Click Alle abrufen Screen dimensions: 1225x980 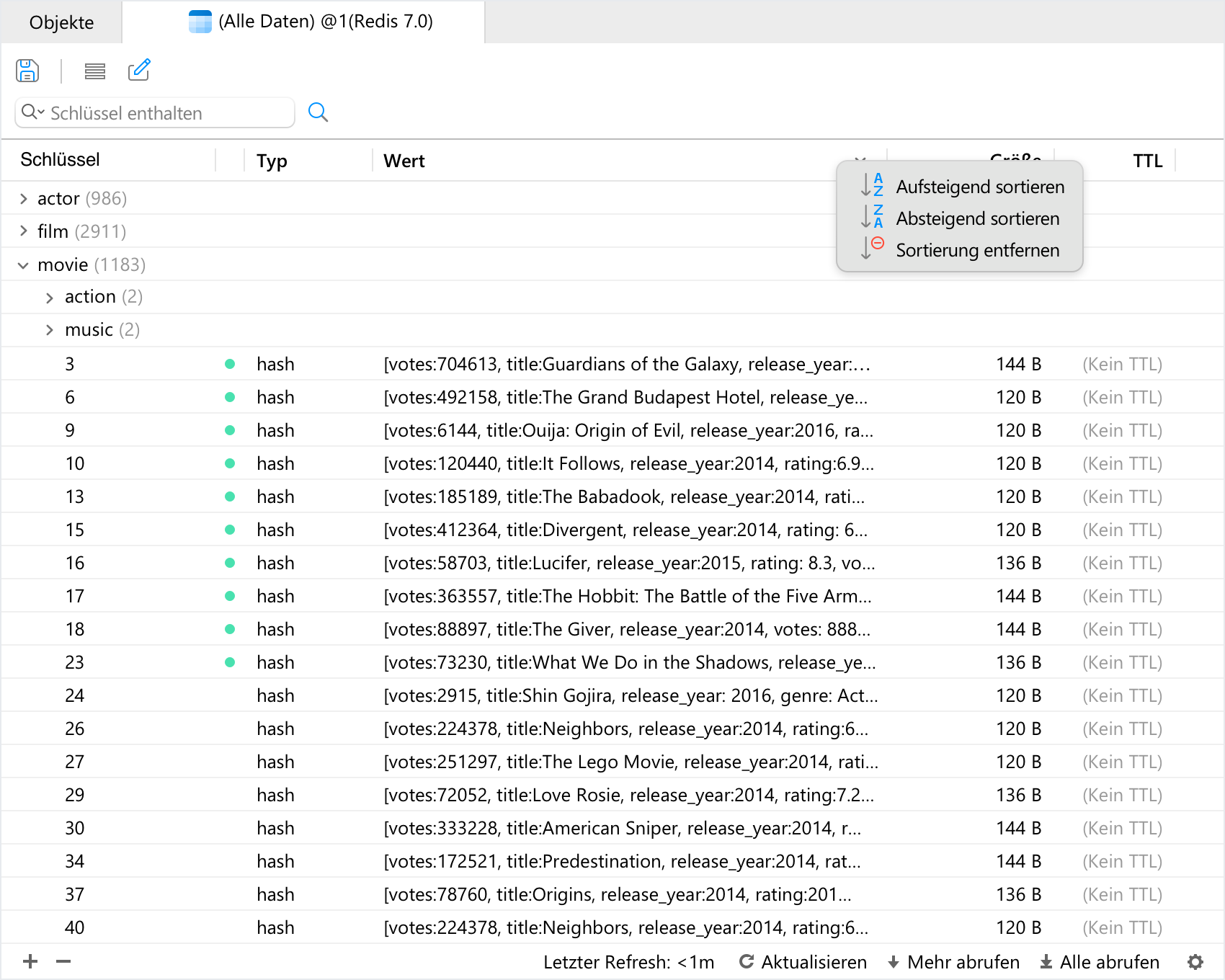coord(1100,962)
